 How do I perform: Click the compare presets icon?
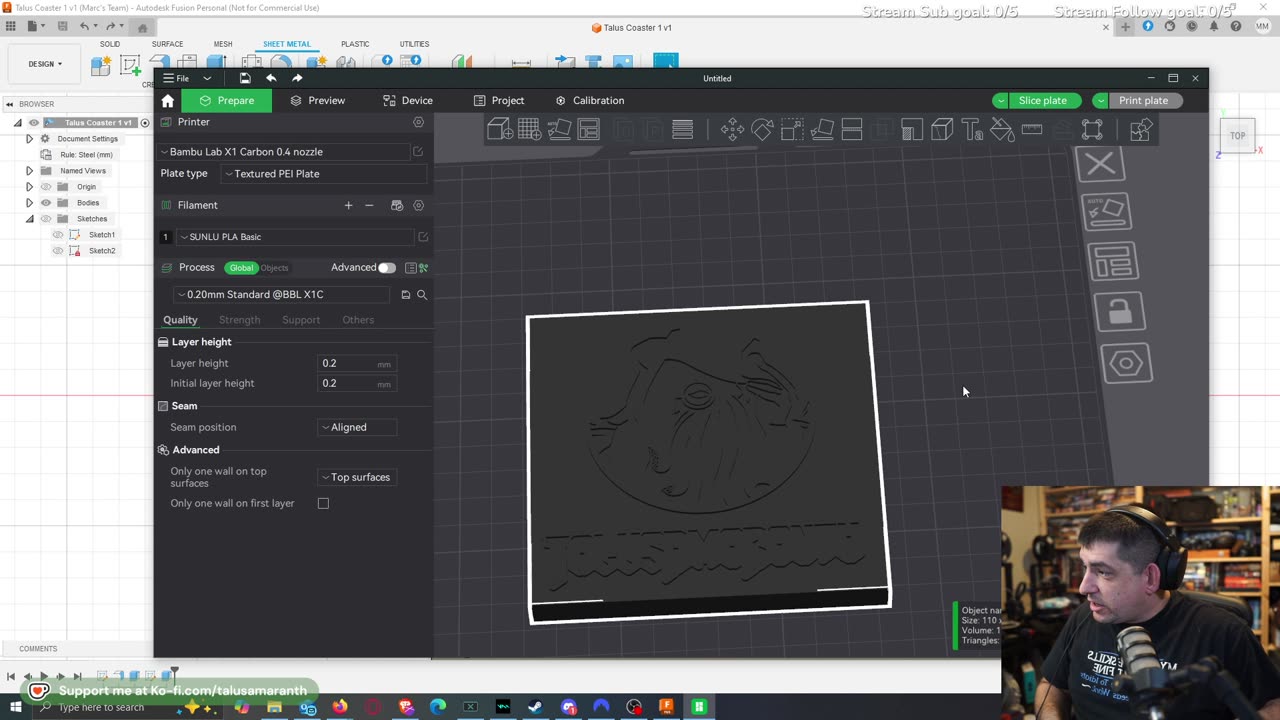pyautogui.click(x=424, y=268)
